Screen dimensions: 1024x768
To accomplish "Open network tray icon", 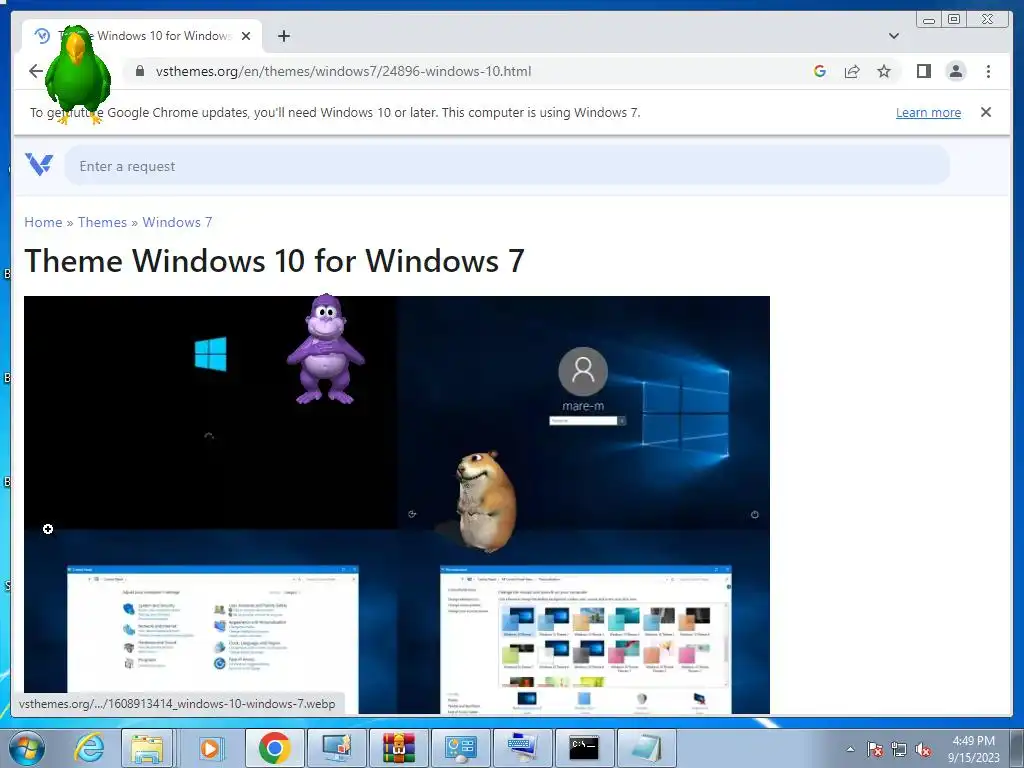I will [899, 750].
